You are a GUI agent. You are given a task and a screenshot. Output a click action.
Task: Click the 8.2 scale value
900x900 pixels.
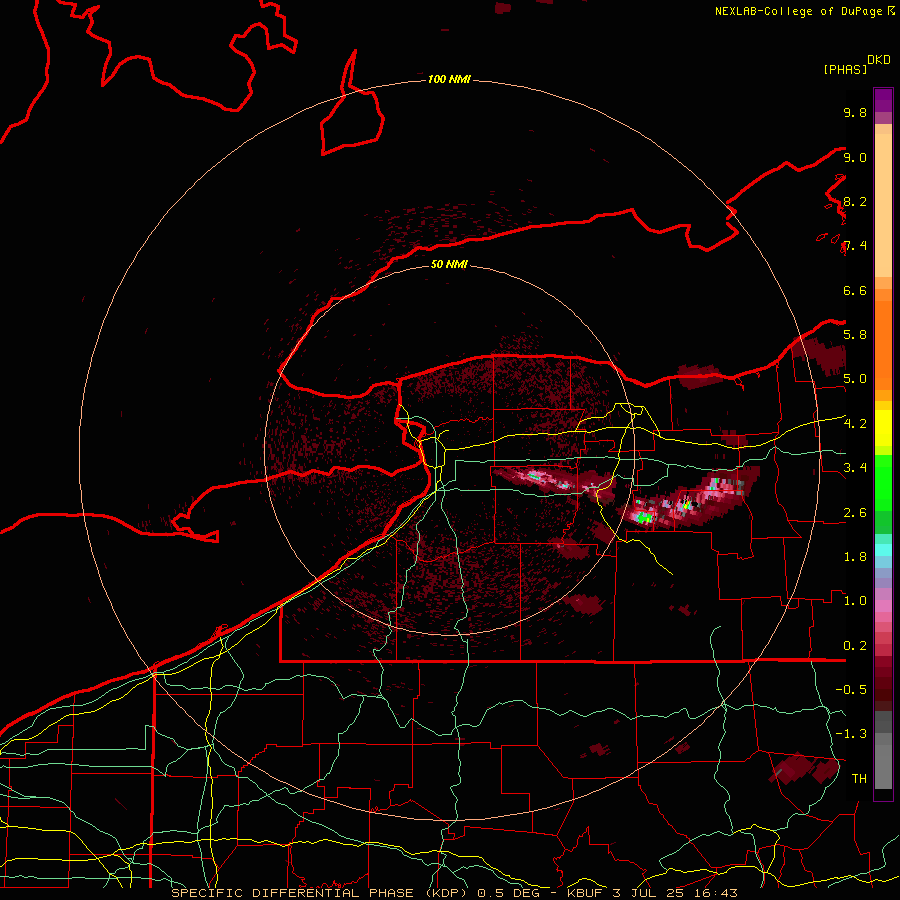pyautogui.click(x=855, y=201)
